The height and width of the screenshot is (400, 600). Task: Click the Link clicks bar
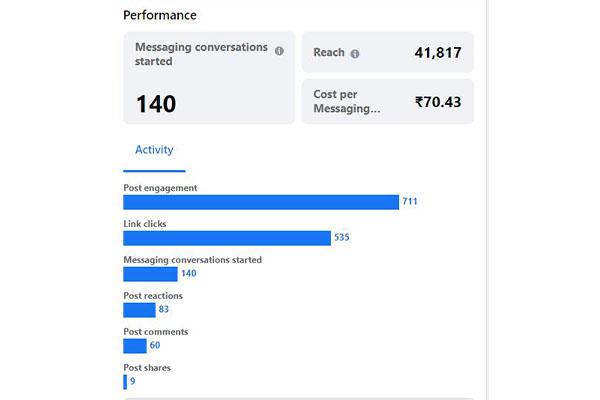click(226, 238)
